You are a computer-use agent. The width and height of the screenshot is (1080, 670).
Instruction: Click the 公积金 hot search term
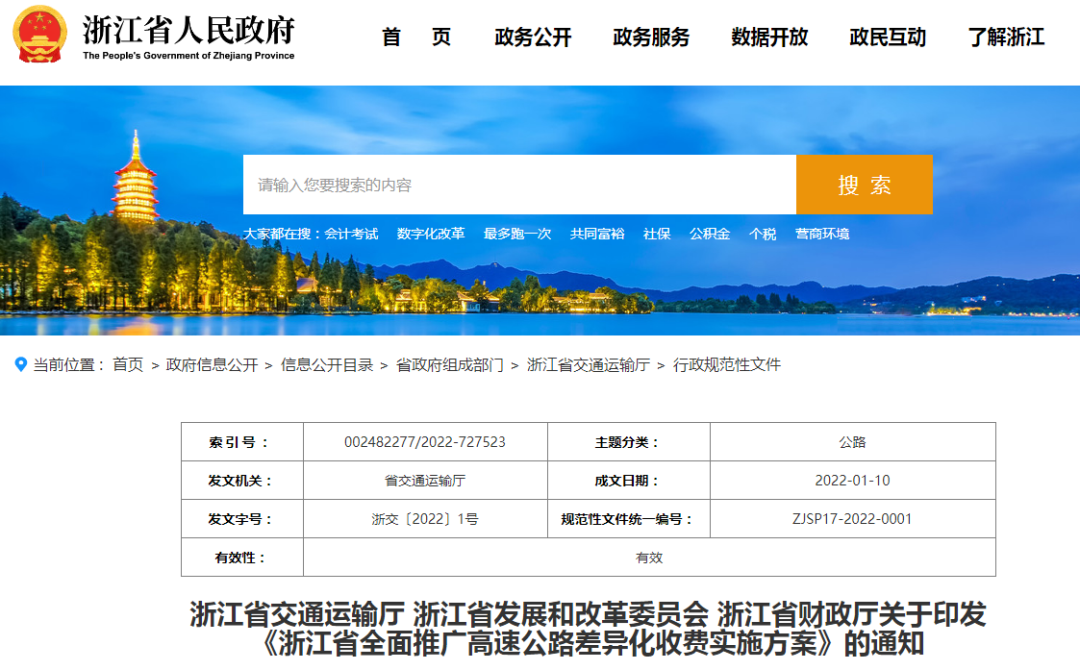(x=709, y=234)
